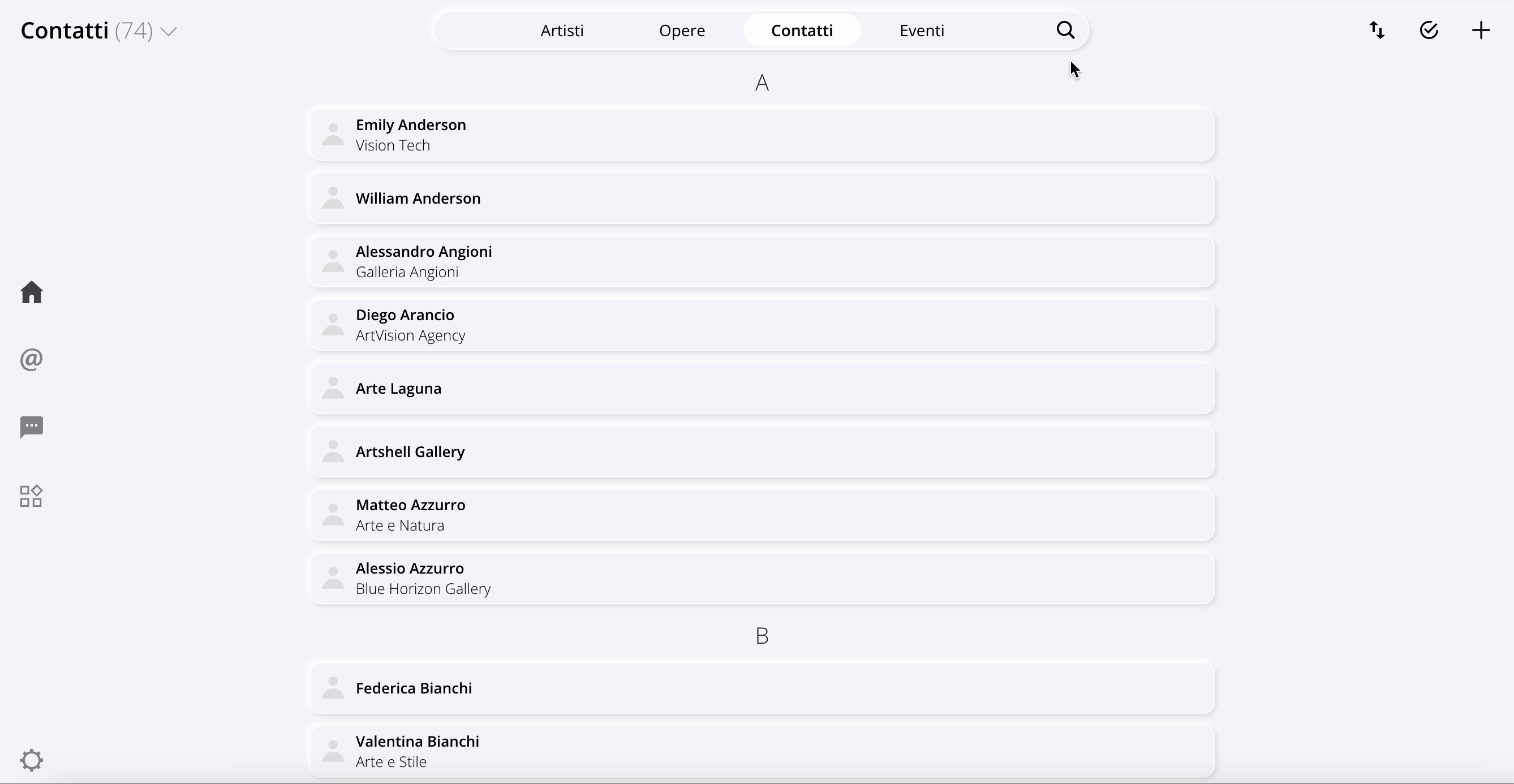The image size is (1514, 784).
Task: Click Alessio Azzurro's avatar icon
Action: point(333,578)
